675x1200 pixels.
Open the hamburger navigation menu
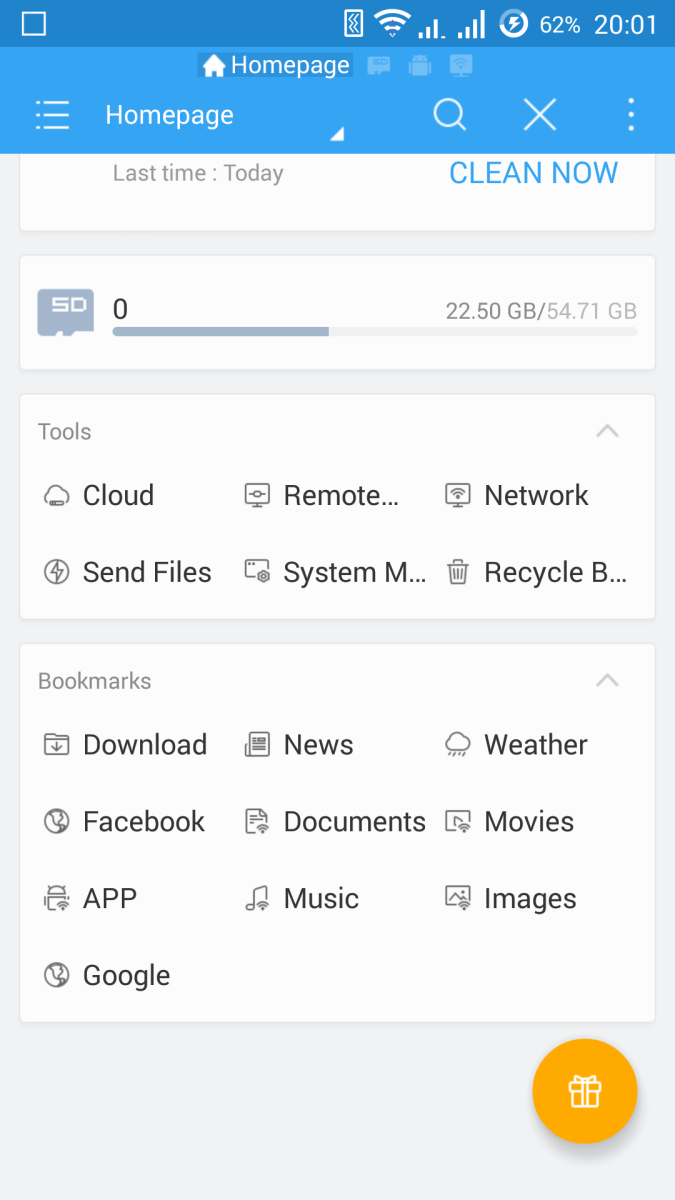[x=52, y=115]
